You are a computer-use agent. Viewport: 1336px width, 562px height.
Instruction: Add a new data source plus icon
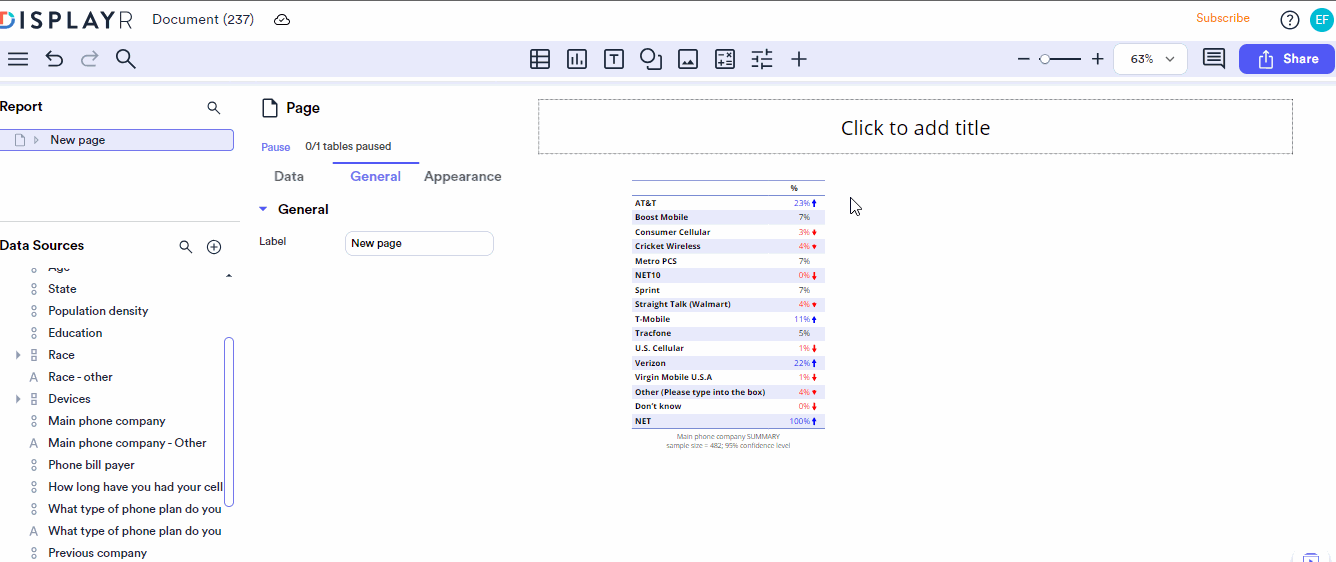click(x=214, y=246)
